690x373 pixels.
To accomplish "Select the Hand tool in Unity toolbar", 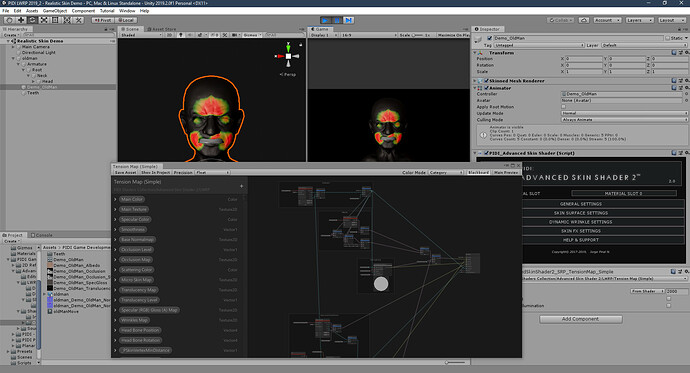I will click(x=9, y=20).
